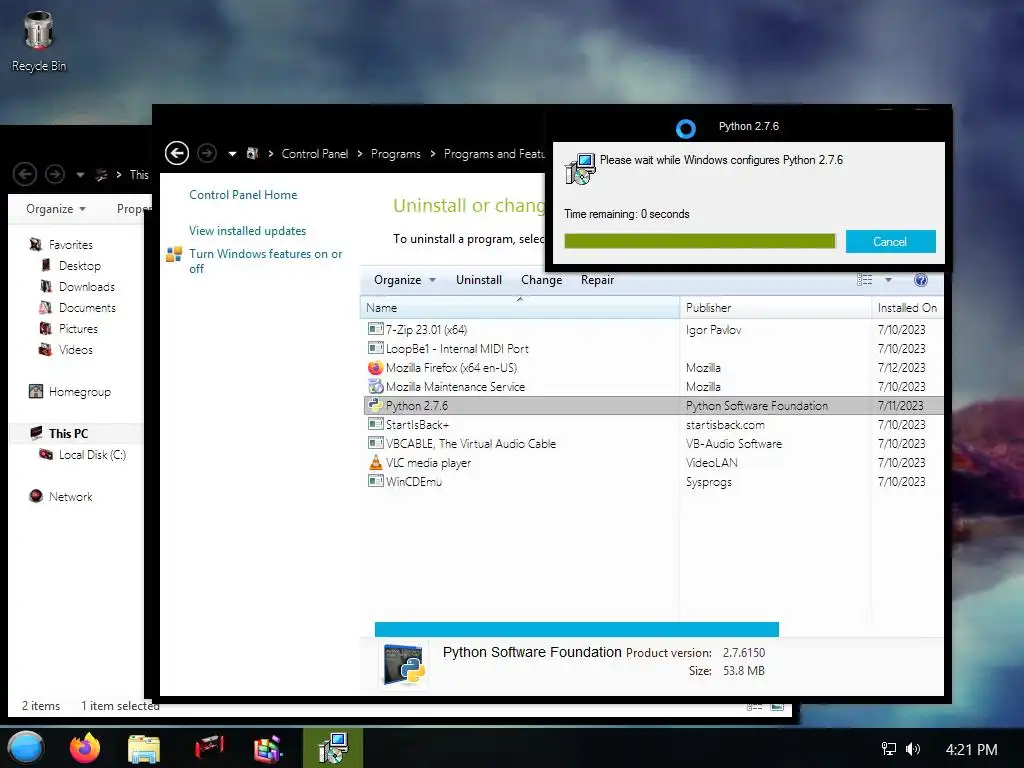Click the help question mark icon
This screenshot has height=768, width=1024.
(921, 280)
